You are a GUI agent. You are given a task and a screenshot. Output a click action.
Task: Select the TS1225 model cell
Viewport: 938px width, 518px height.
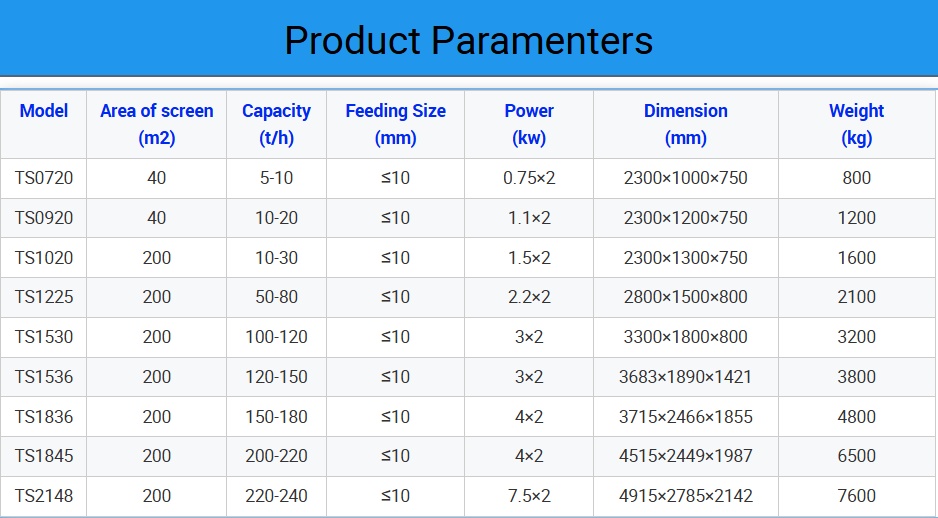(x=44, y=297)
